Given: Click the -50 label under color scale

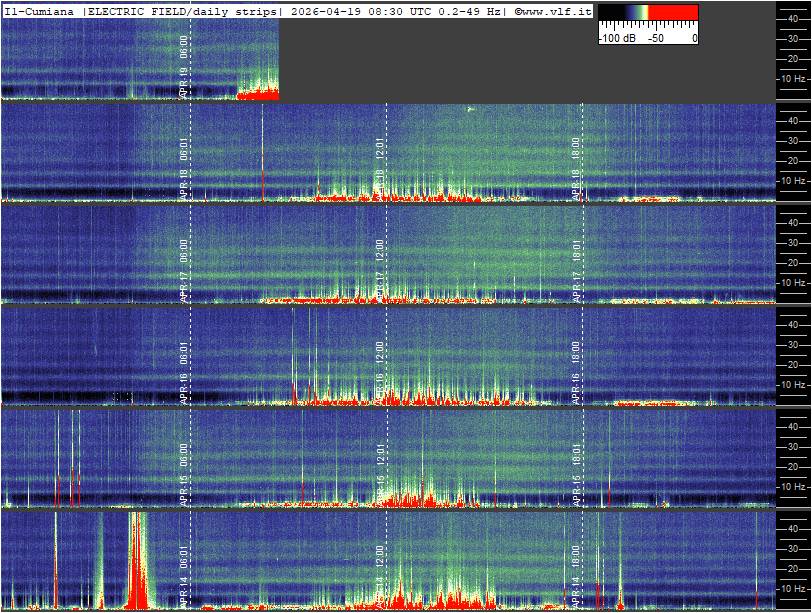Looking at the screenshot, I should [656, 38].
